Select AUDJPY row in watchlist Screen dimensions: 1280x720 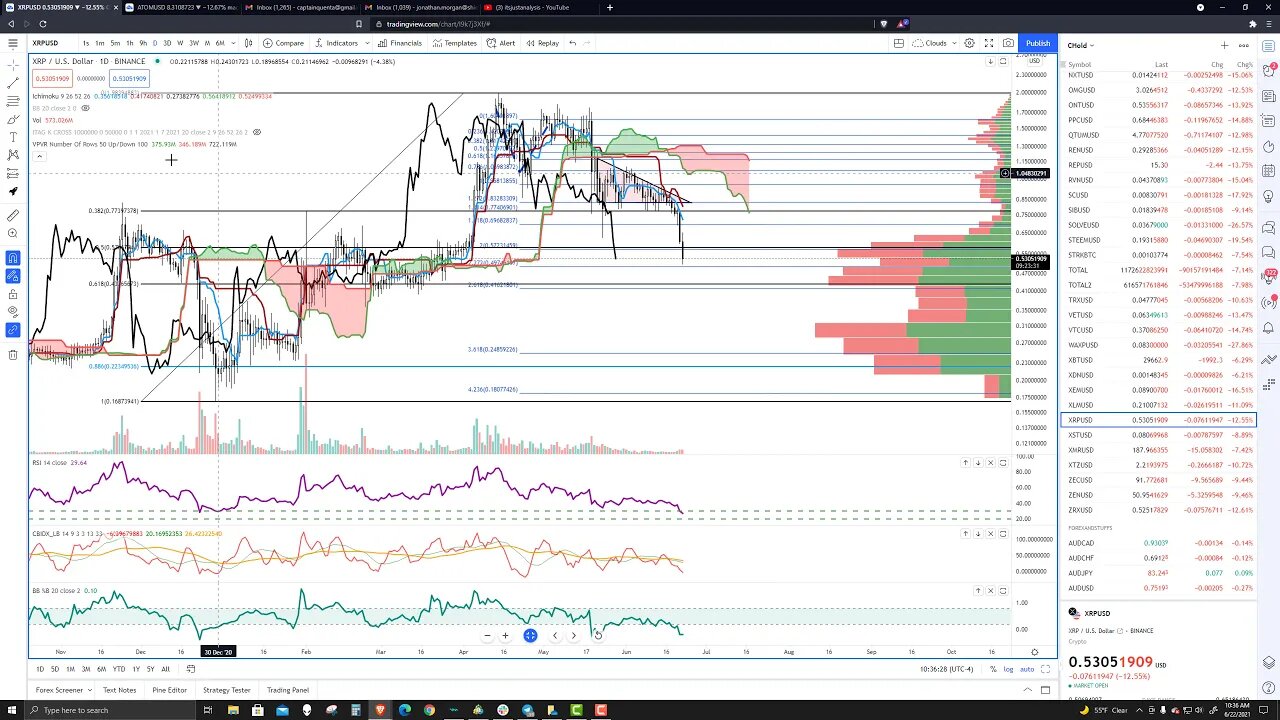1158,573
